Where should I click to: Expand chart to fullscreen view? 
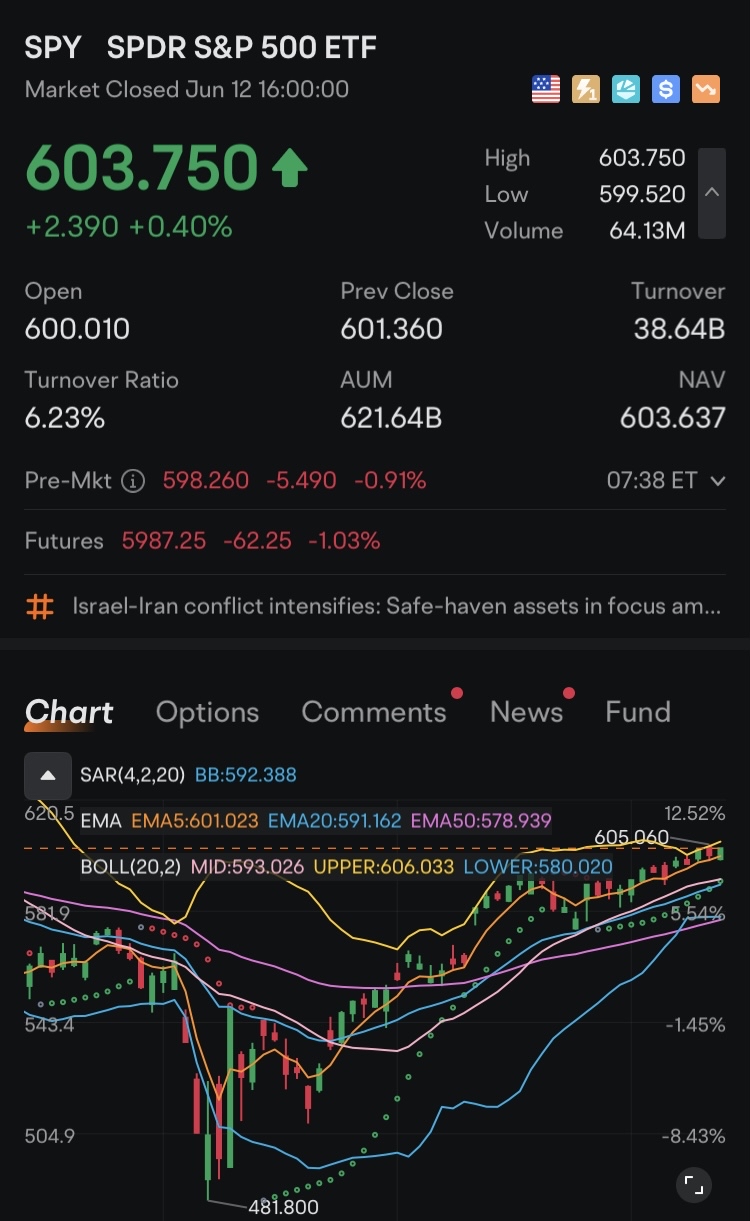click(x=693, y=1185)
